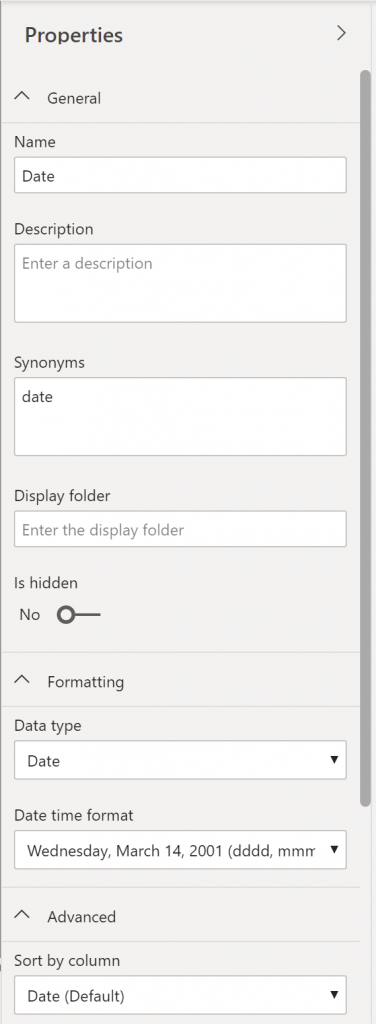This screenshot has height=1024, width=376.
Task: Collapse the General section chevron
Action: pos(22,95)
